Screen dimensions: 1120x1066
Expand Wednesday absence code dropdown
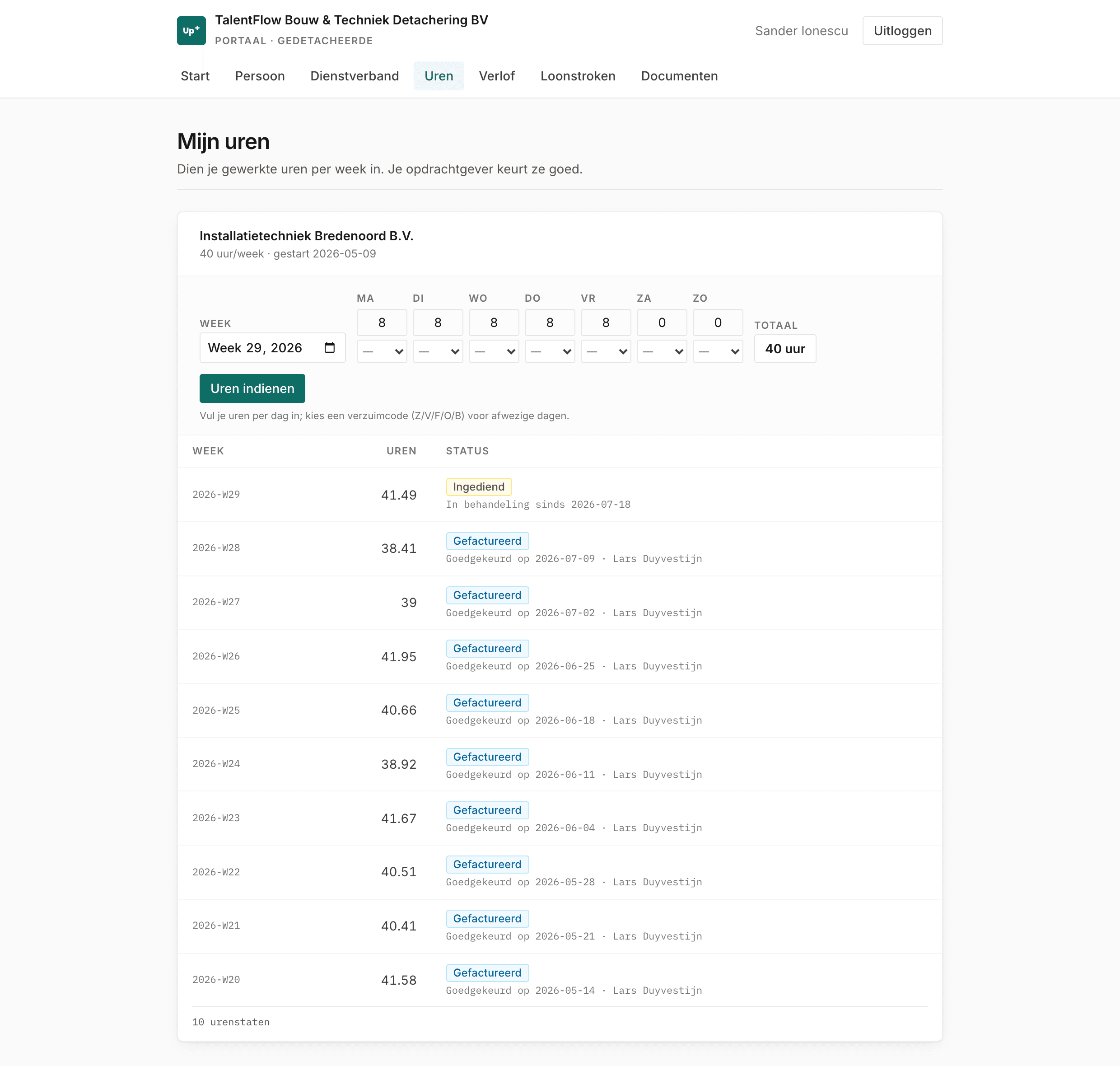pyautogui.click(x=494, y=351)
